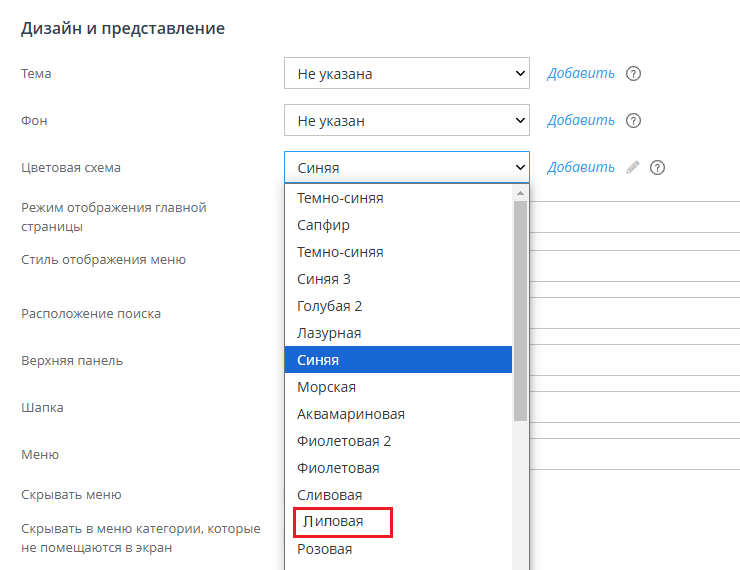Click Добавить link next to Тема
This screenshot has width=740, height=570.
581,73
